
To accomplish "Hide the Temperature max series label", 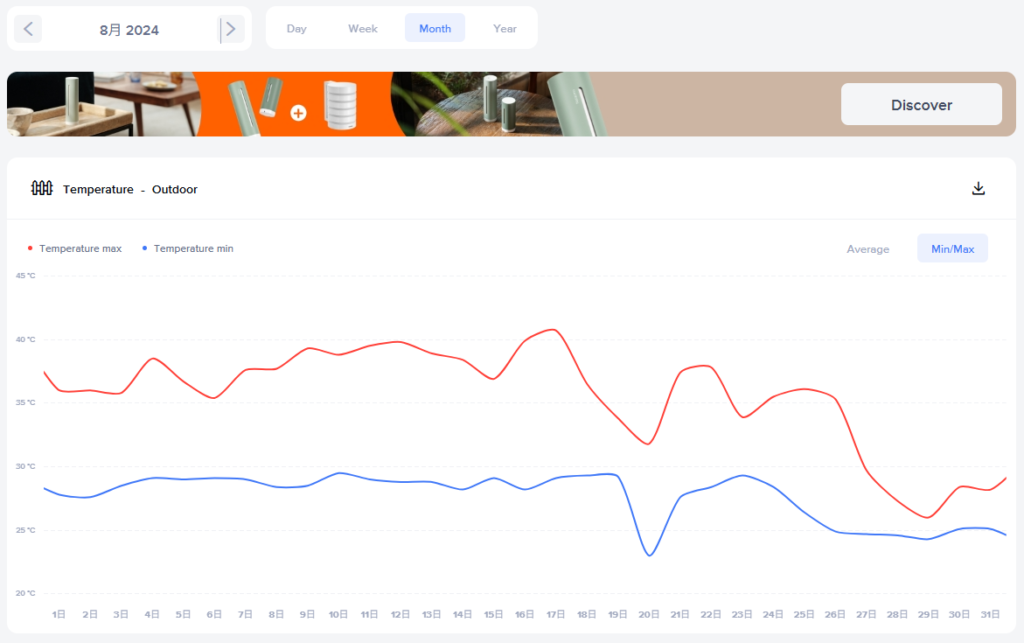I will (80, 248).
